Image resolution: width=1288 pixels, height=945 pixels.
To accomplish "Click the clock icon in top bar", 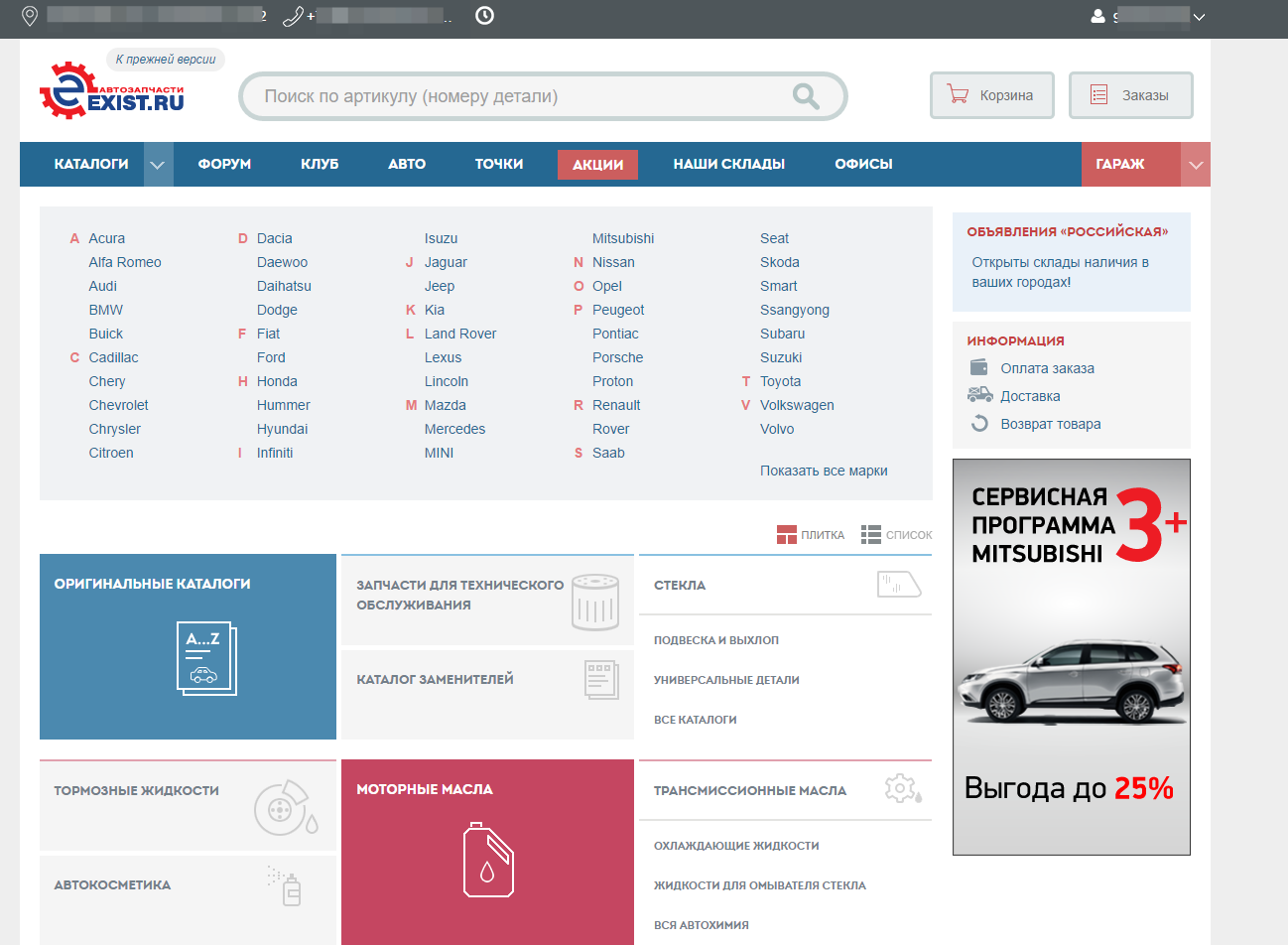I will coord(484,16).
